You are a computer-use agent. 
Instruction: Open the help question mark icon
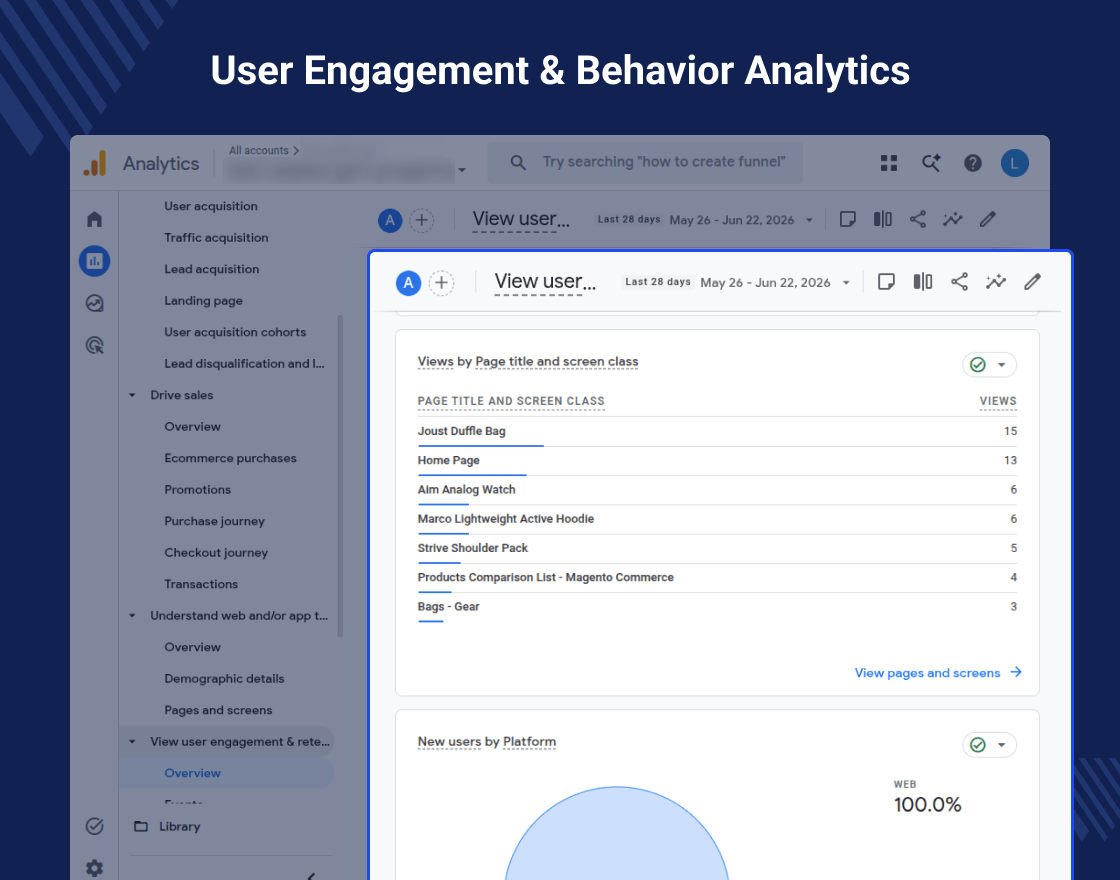pyautogui.click(x=973, y=164)
